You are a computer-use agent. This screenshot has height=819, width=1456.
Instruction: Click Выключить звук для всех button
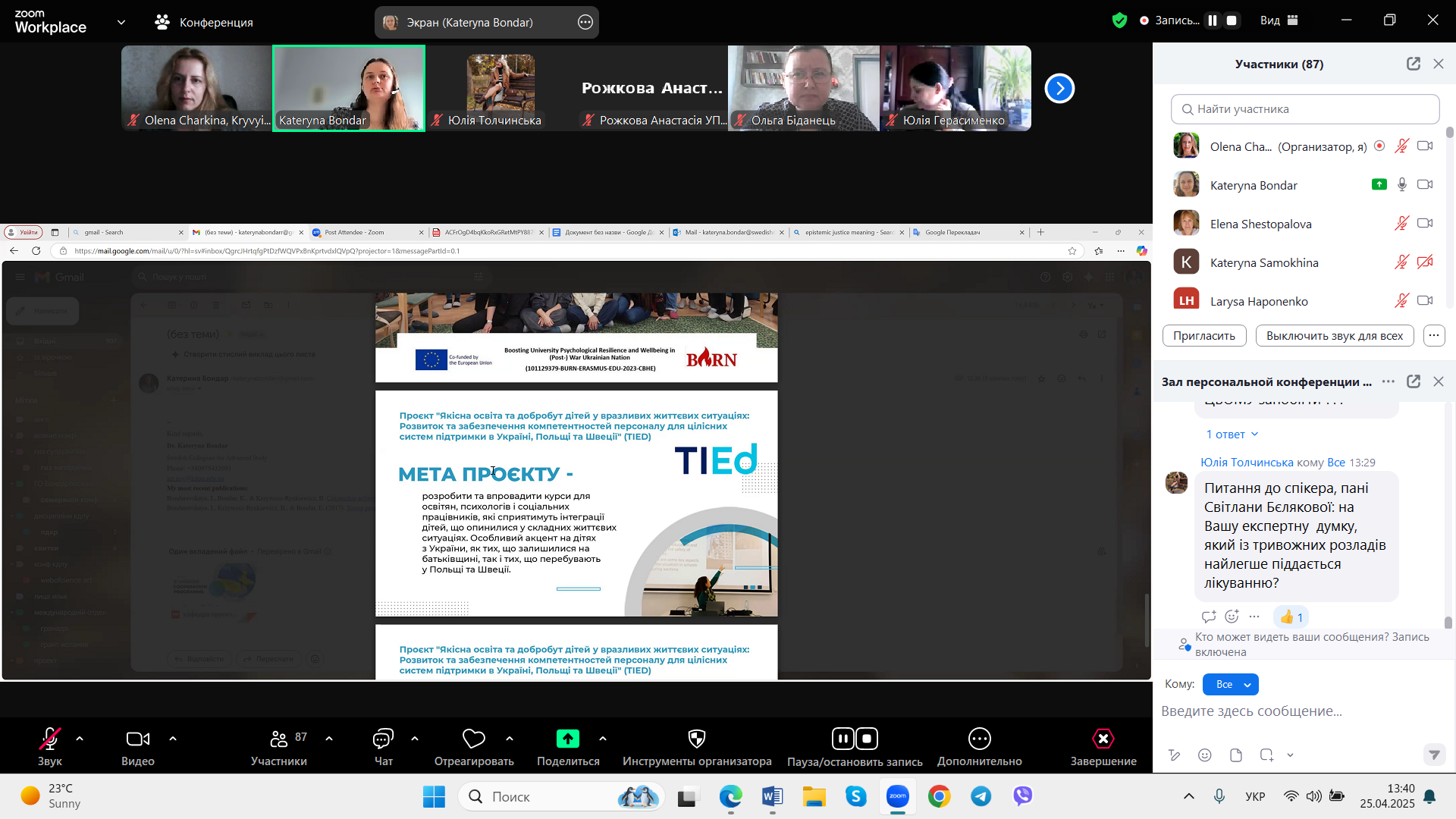[1334, 336]
